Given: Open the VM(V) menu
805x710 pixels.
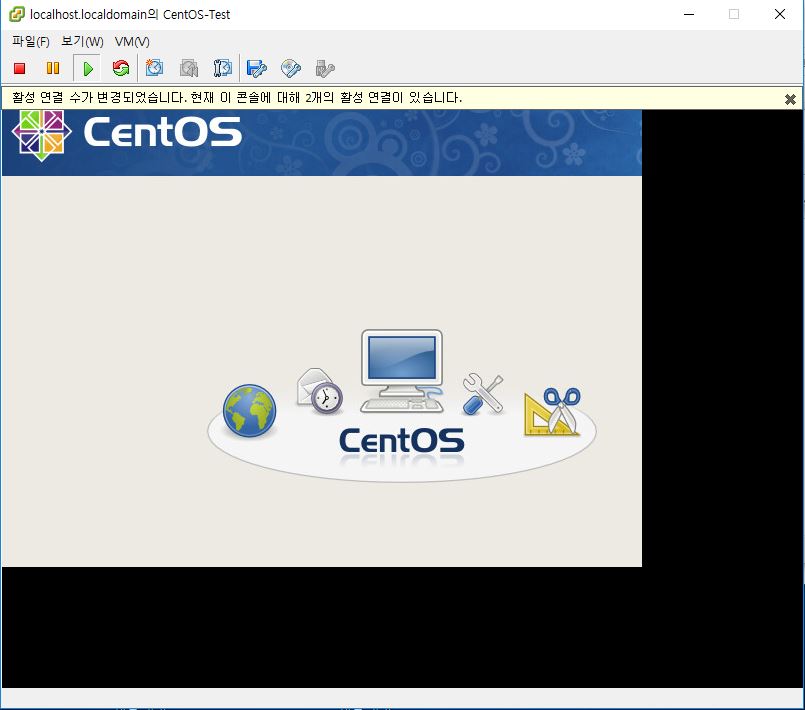Looking at the screenshot, I should (132, 42).
